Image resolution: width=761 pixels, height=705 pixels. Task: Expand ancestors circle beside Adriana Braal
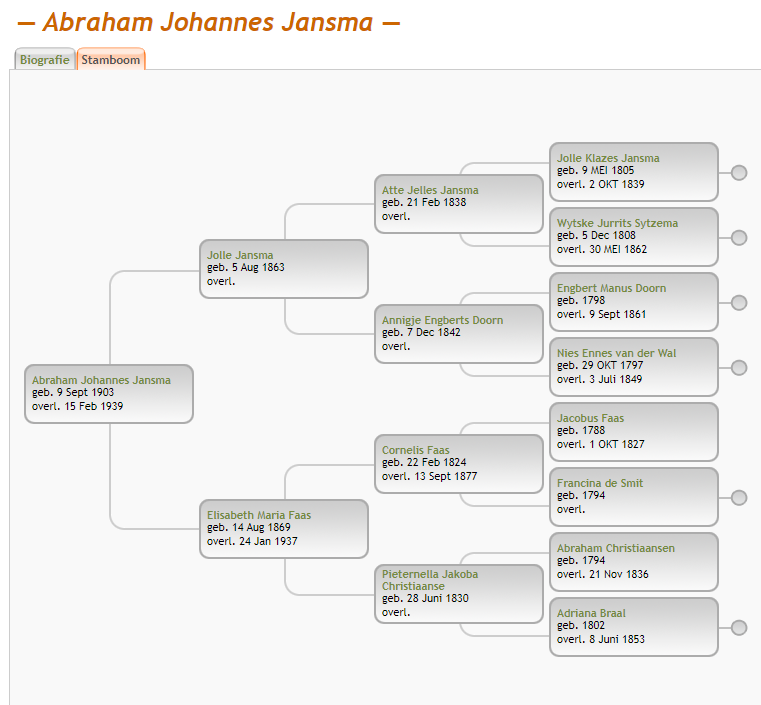(739, 628)
